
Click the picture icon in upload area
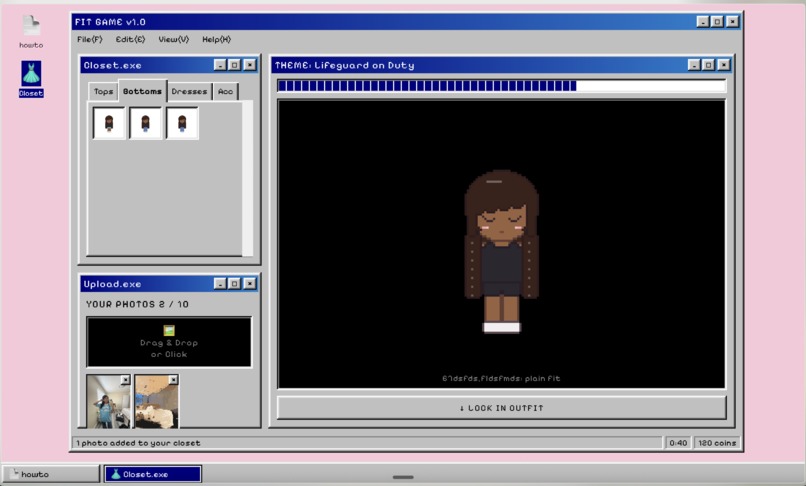point(169,330)
